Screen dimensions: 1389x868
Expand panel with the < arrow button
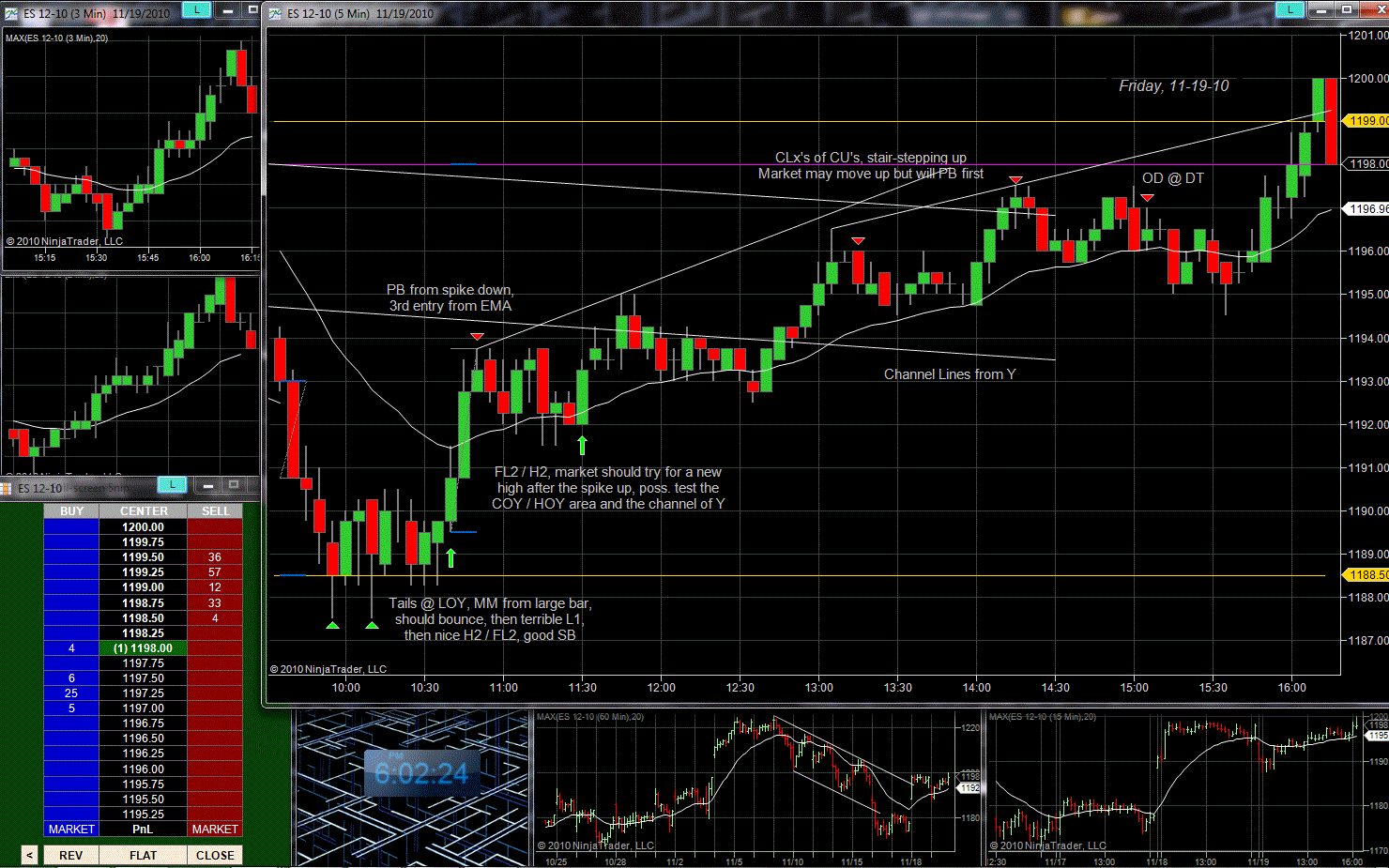pyautogui.click(x=29, y=855)
